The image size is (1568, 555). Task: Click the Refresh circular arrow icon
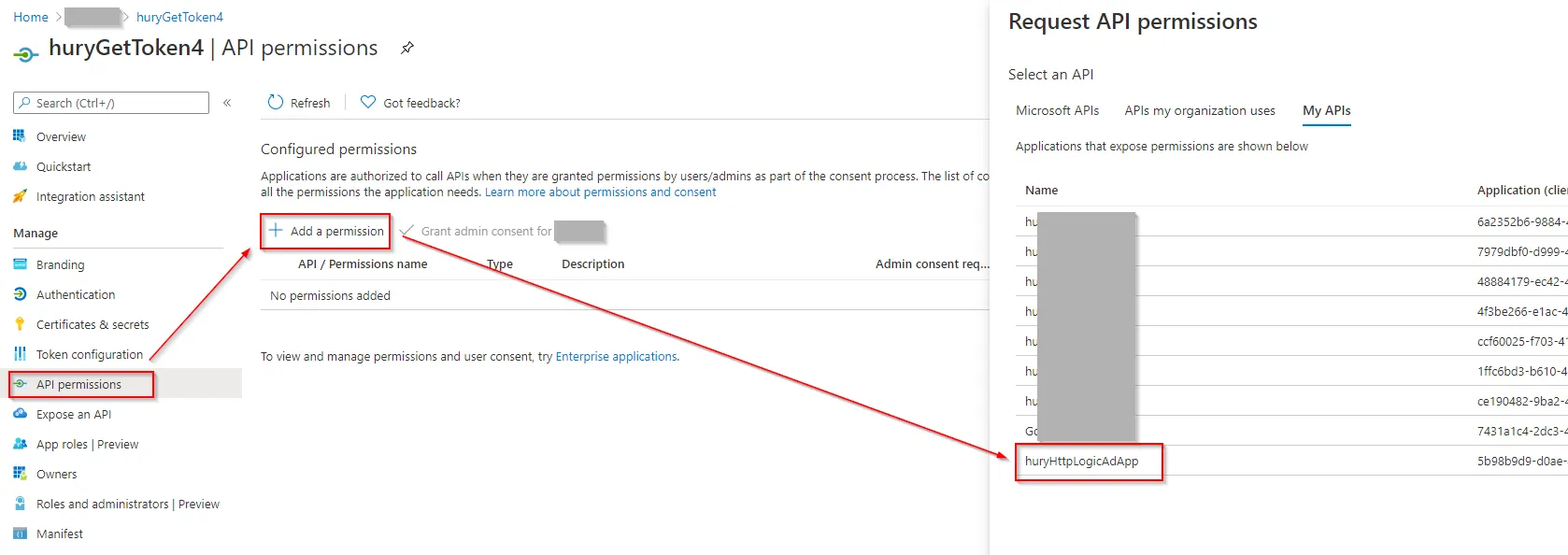click(276, 102)
